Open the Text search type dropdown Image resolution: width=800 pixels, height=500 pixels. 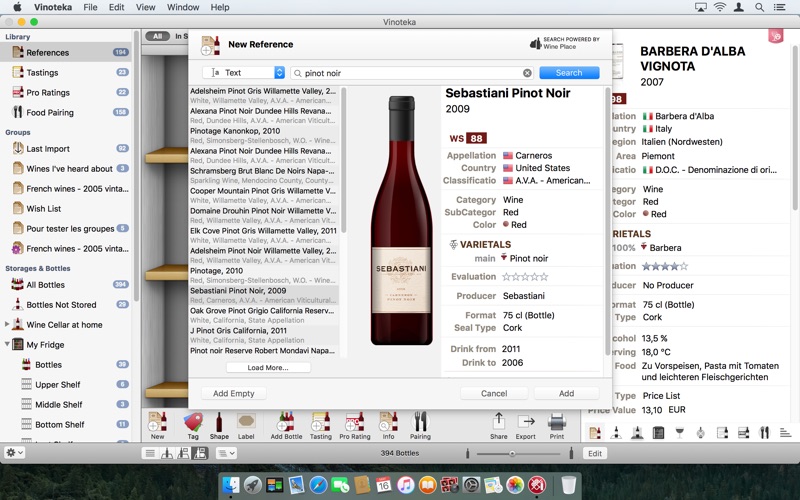click(x=244, y=73)
